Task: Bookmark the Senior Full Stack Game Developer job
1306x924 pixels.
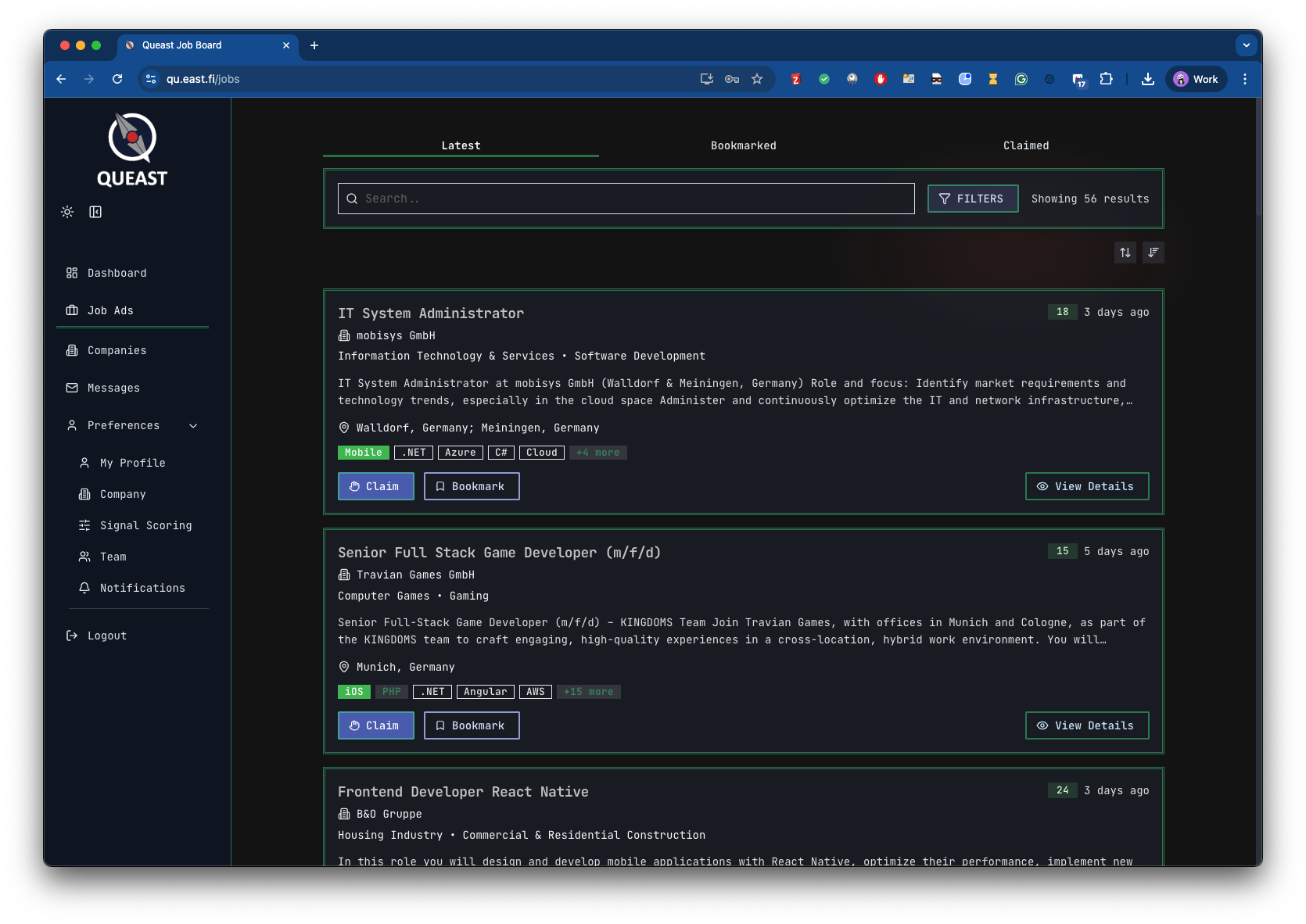Action: (x=471, y=725)
